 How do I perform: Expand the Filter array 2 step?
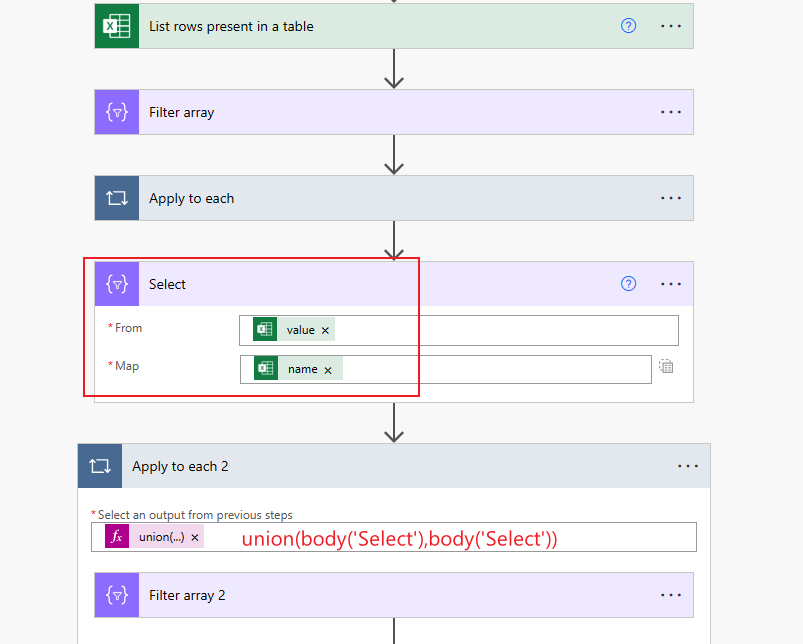[x=394, y=595]
